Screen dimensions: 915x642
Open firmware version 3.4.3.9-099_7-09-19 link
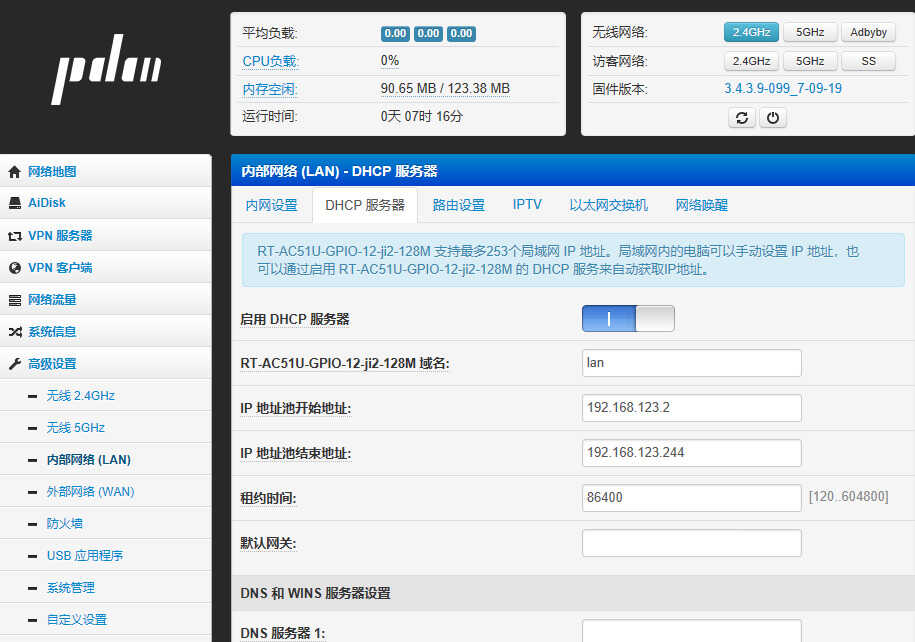783,89
